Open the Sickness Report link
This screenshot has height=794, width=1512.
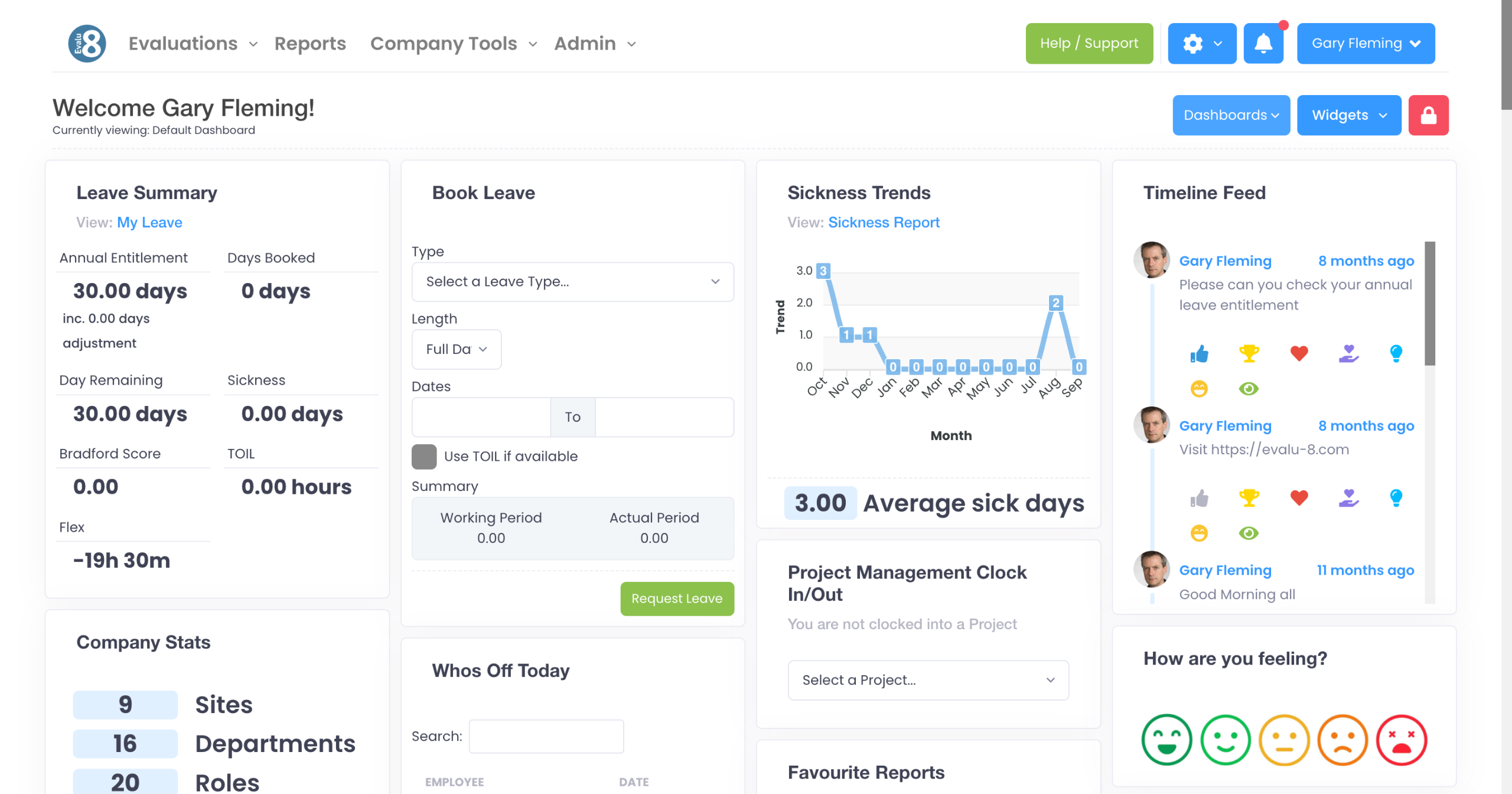tap(884, 223)
